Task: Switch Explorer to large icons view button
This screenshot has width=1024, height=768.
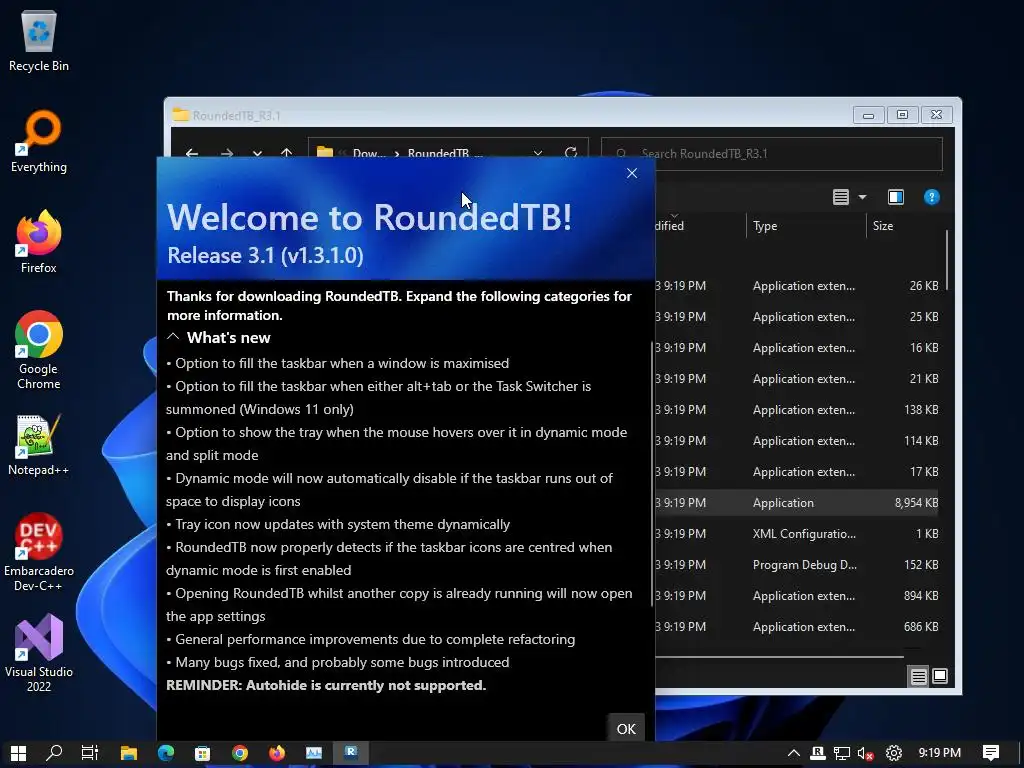Action: 940,677
